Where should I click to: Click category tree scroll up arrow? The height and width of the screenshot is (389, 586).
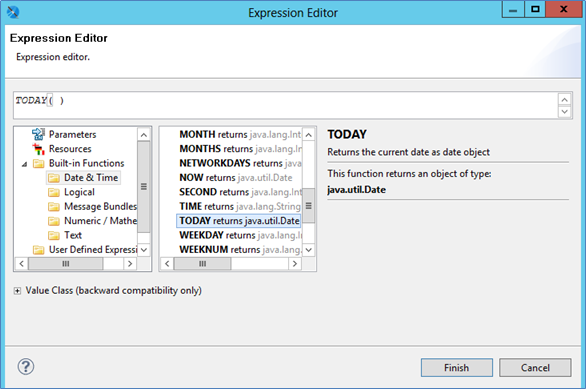[x=144, y=135]
